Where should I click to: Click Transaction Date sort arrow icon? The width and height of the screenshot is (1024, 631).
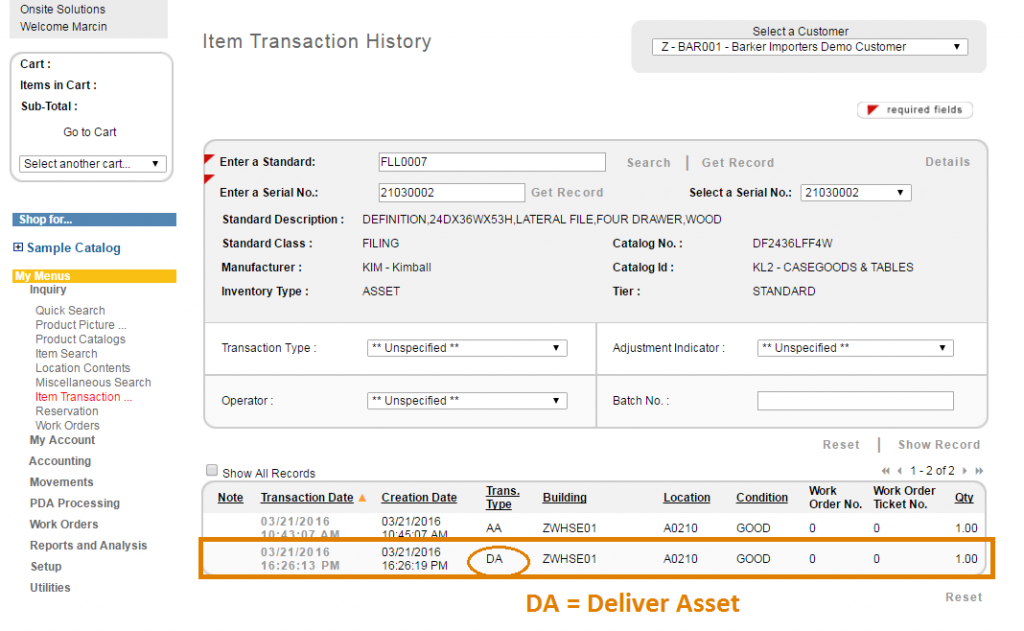tap(362, 497)
